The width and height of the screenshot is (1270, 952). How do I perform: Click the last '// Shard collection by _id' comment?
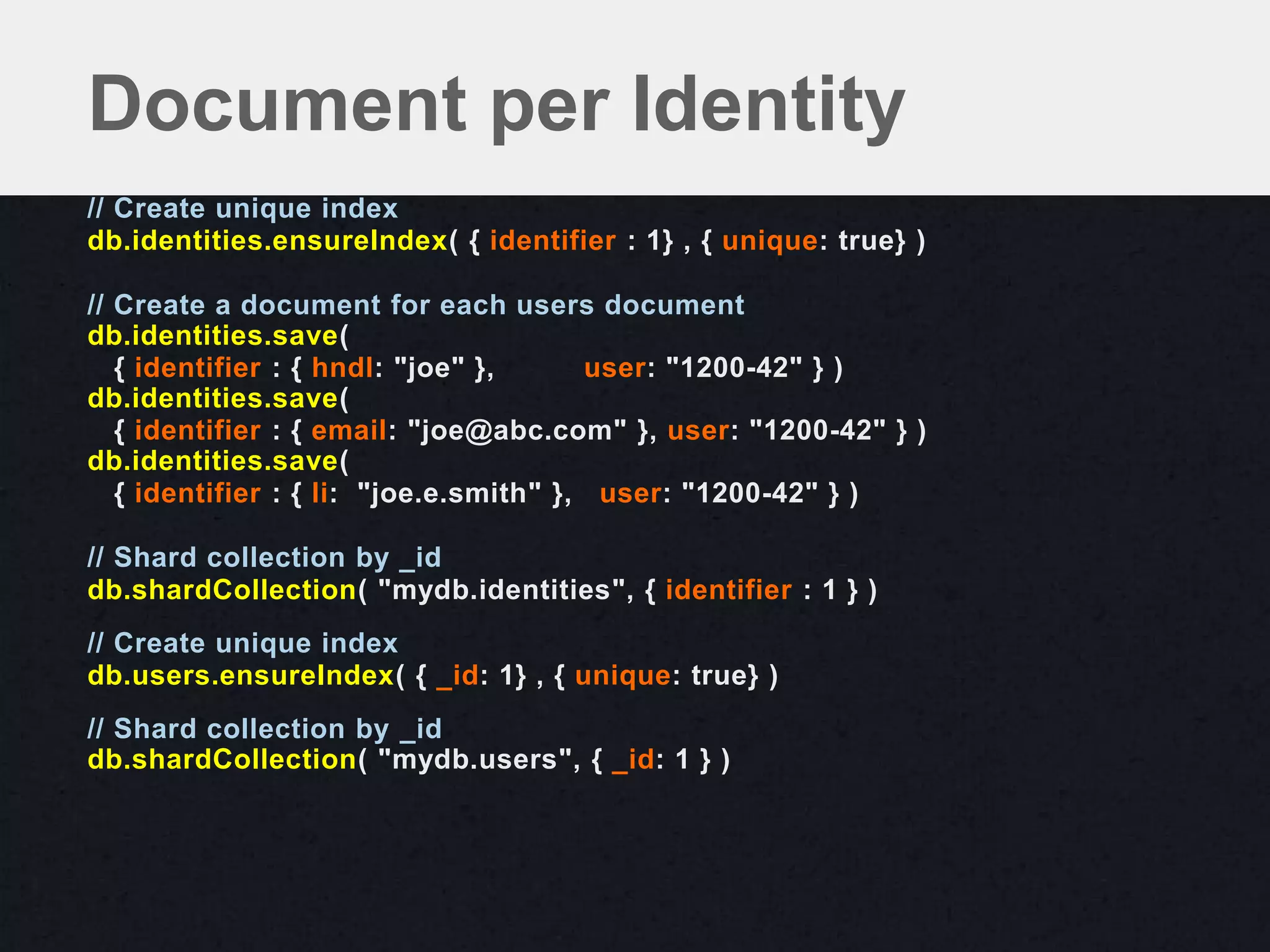[264, 729]
